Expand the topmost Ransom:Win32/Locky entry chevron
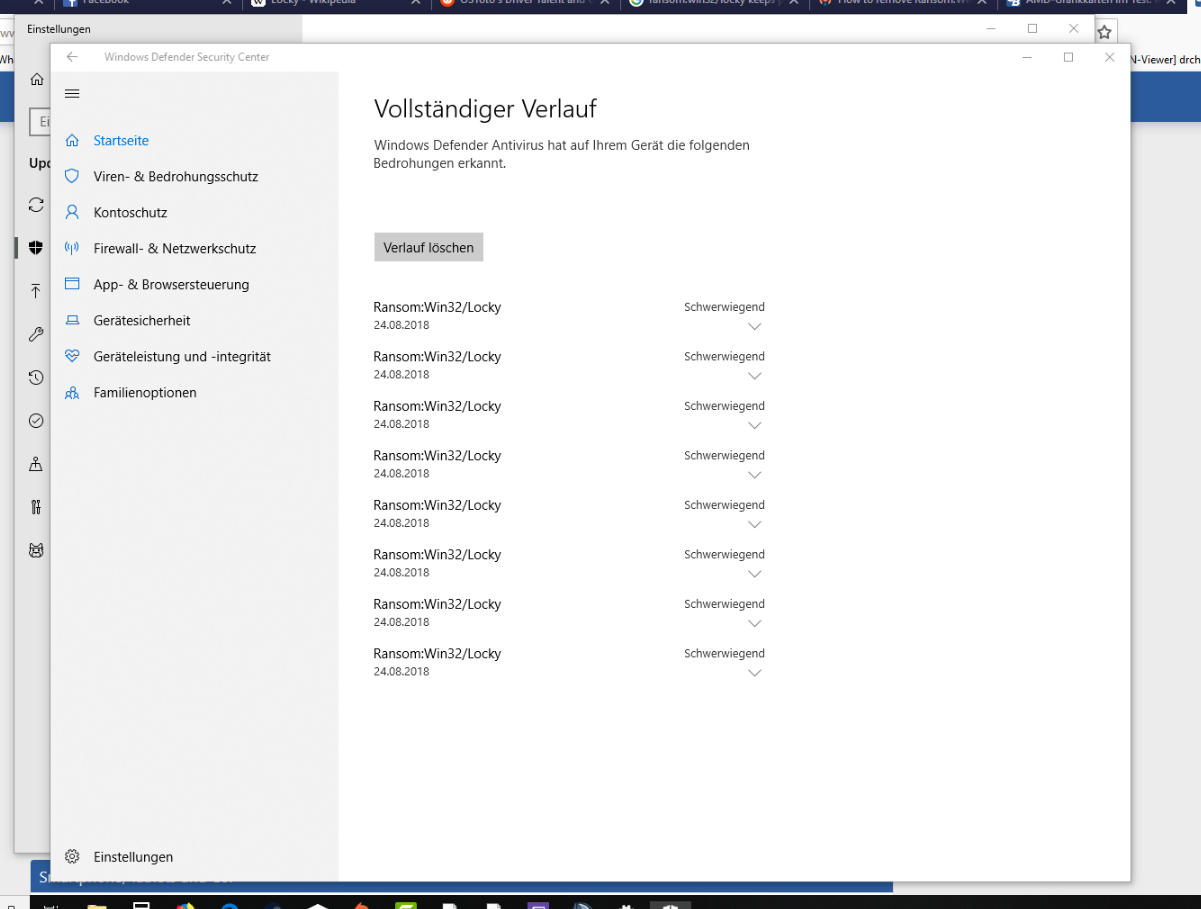This screenshot has width=1201, height=909. click(755, 326)
